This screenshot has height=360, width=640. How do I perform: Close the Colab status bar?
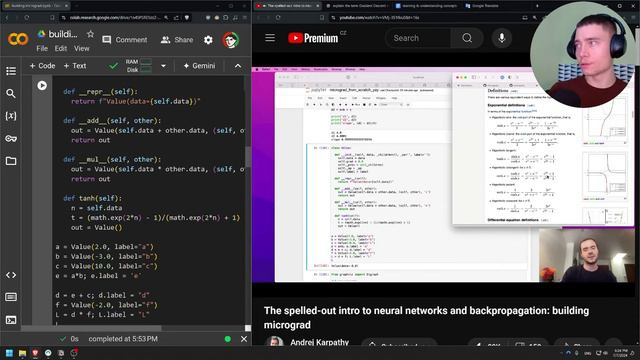coord(244,339)
